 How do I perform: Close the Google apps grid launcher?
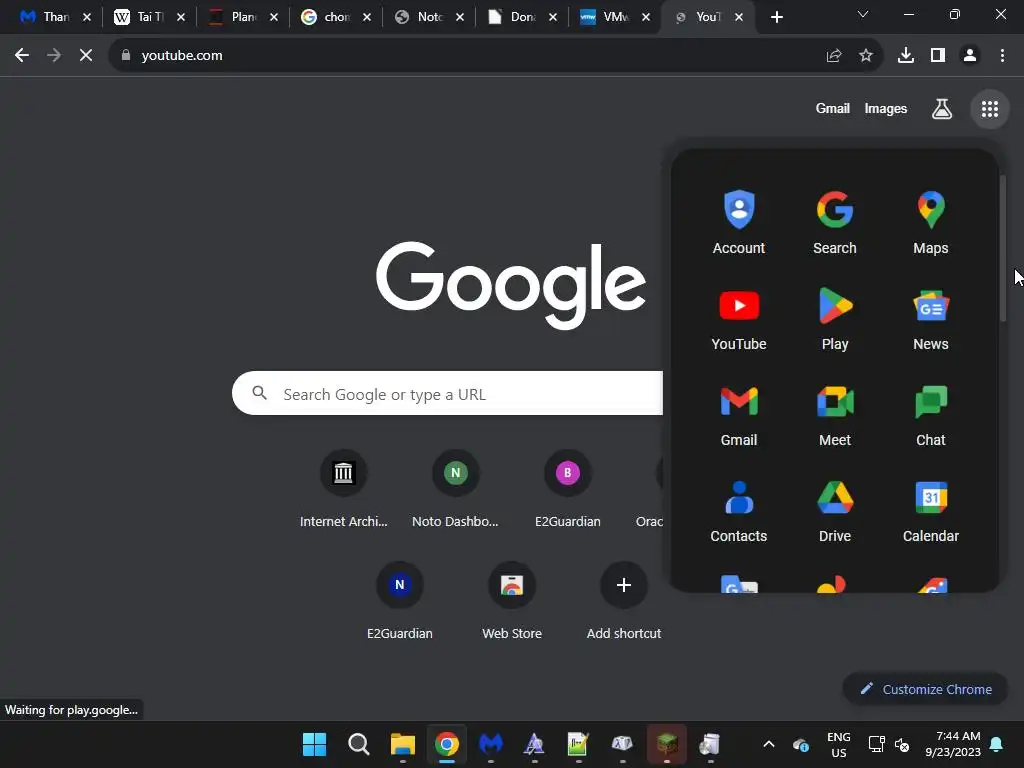point(990,109)
